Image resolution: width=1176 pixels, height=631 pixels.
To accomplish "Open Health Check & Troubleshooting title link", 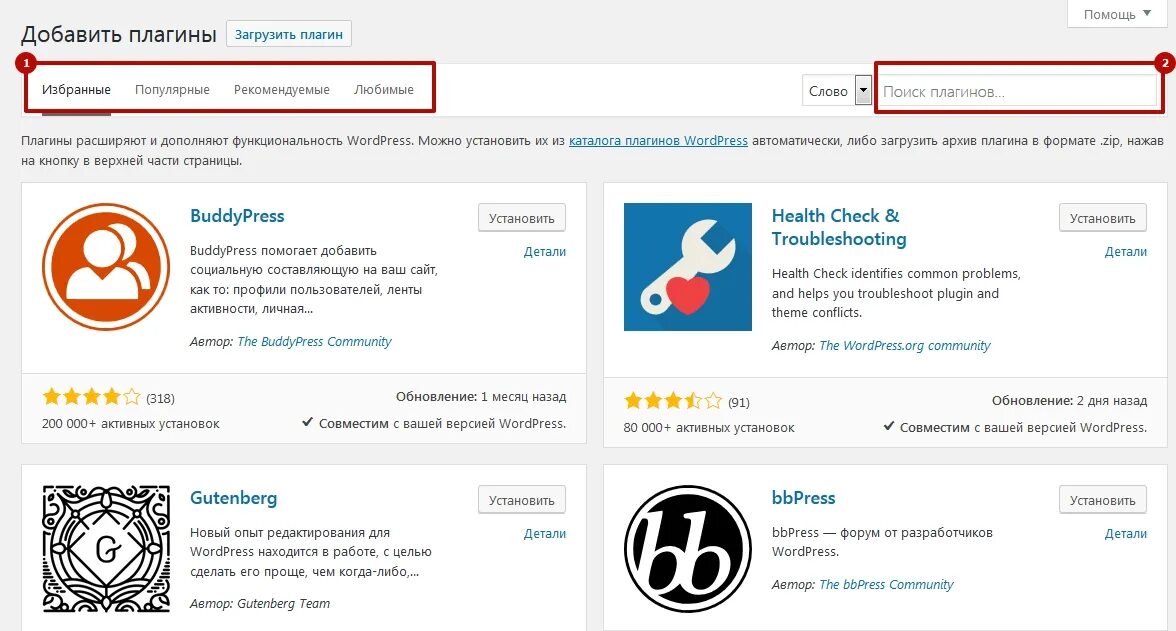I will point(839,227).
